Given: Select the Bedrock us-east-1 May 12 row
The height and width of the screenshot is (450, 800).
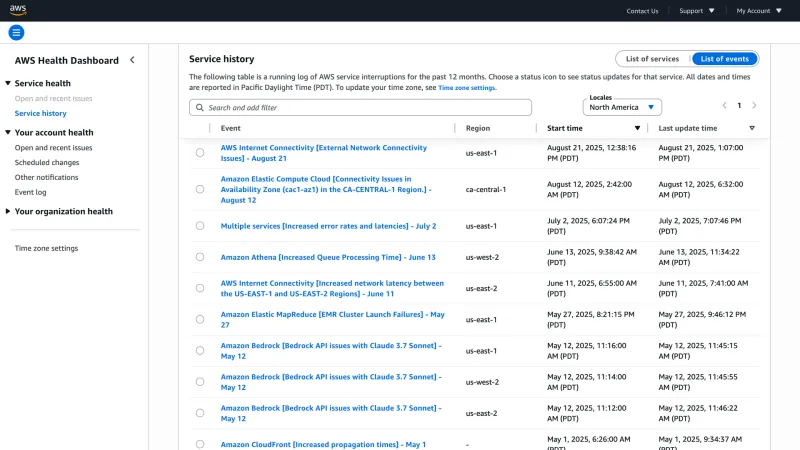Looking at the screenshot, I should 200,351.
